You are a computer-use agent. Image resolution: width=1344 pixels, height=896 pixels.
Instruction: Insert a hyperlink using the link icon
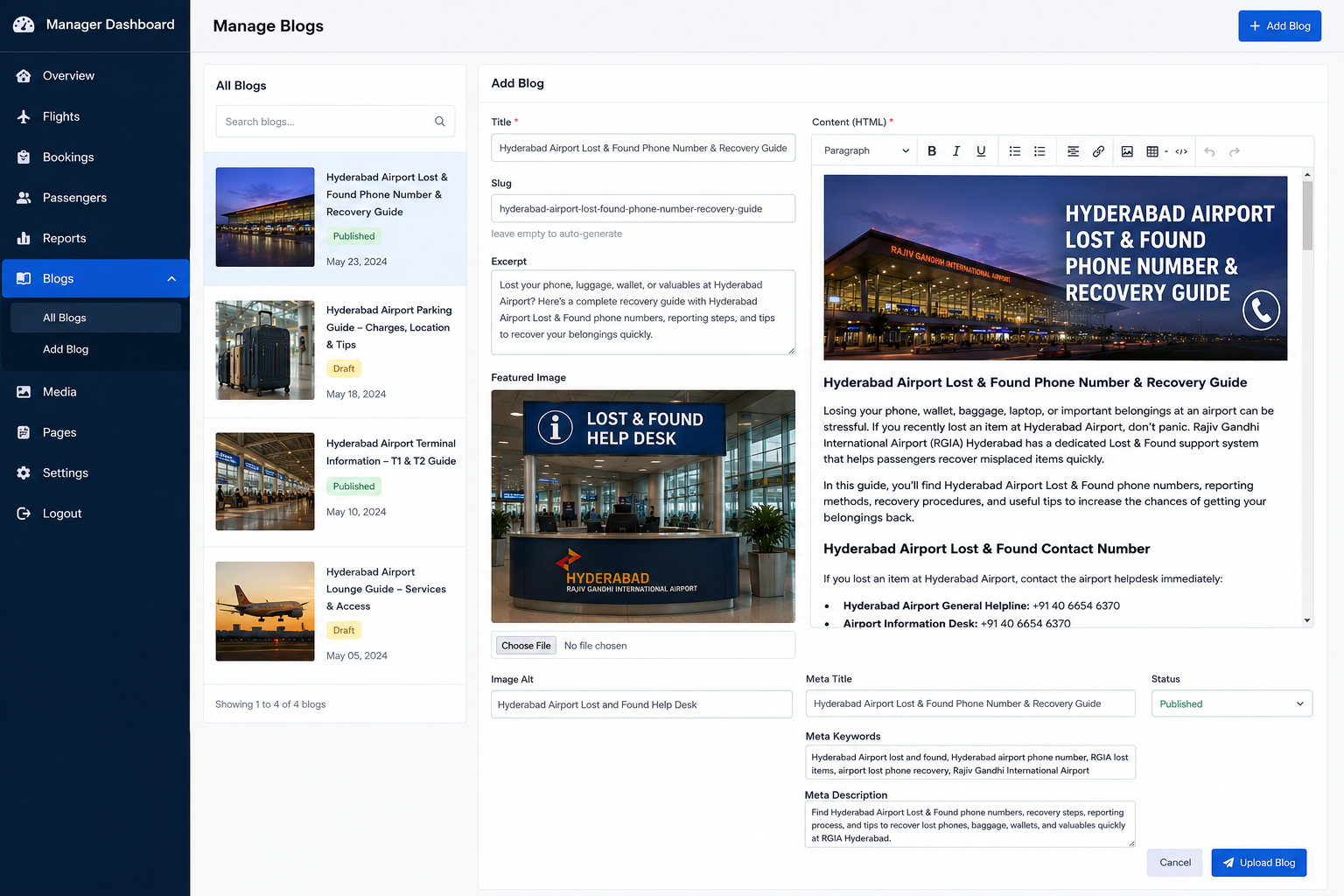pos(1098,151)
